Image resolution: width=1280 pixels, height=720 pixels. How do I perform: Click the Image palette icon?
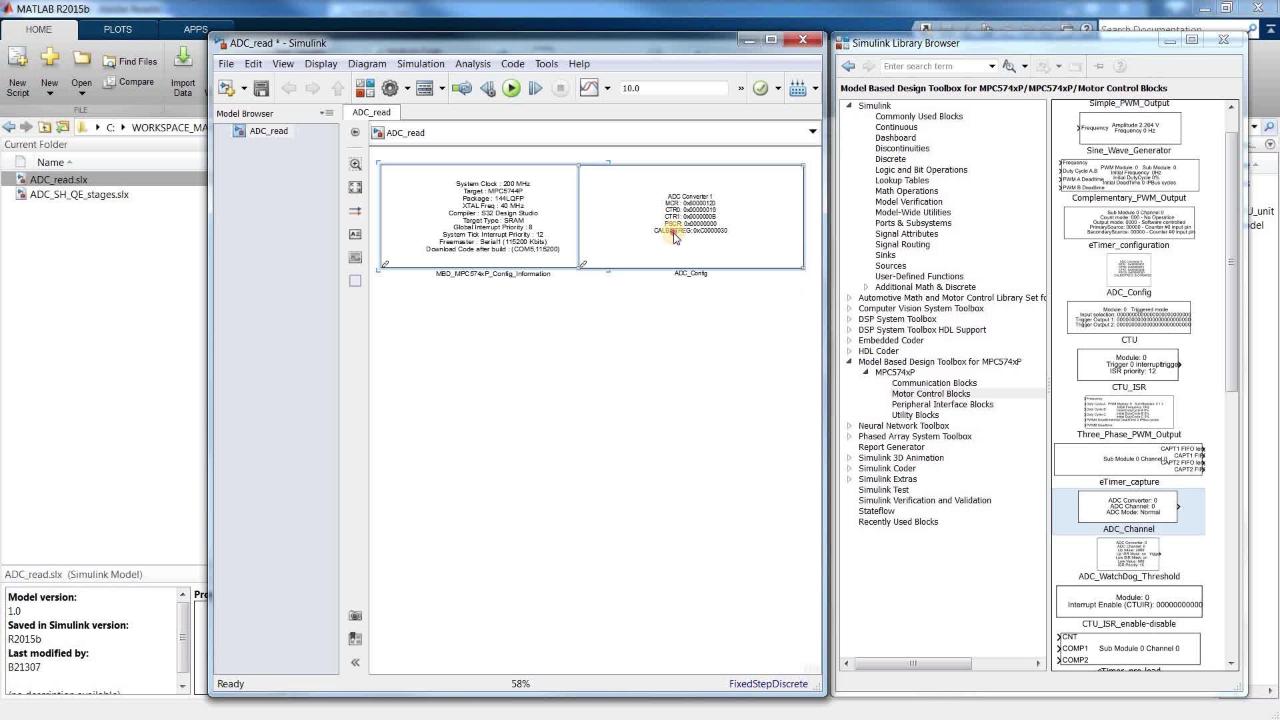pyautogui.click(x=355, y=257)
